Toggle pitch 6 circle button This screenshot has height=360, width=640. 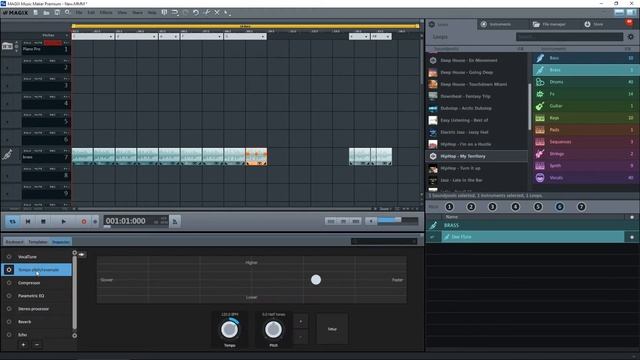tap(560, 207)
